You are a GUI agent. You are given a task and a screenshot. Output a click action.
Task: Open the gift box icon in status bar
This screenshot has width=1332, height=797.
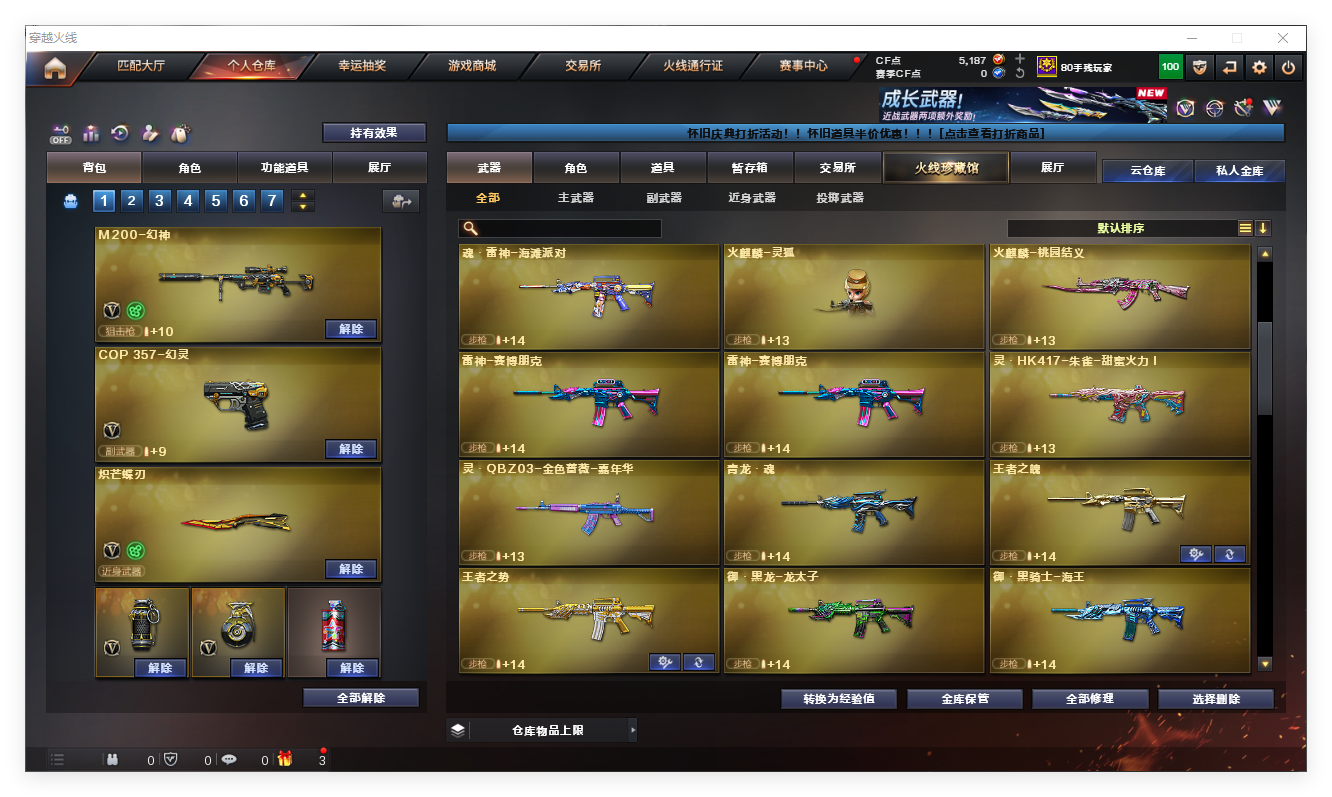285,759
